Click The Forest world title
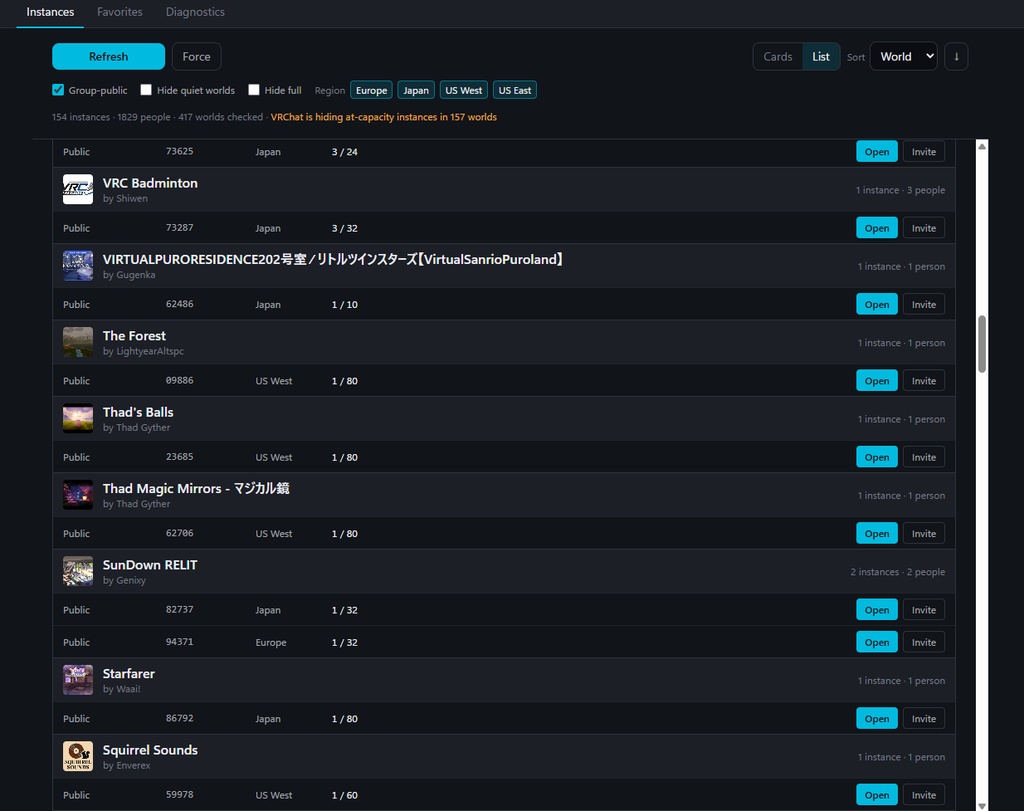The width and height of the screenshot is (1024, 811). (x=134, y=336)
